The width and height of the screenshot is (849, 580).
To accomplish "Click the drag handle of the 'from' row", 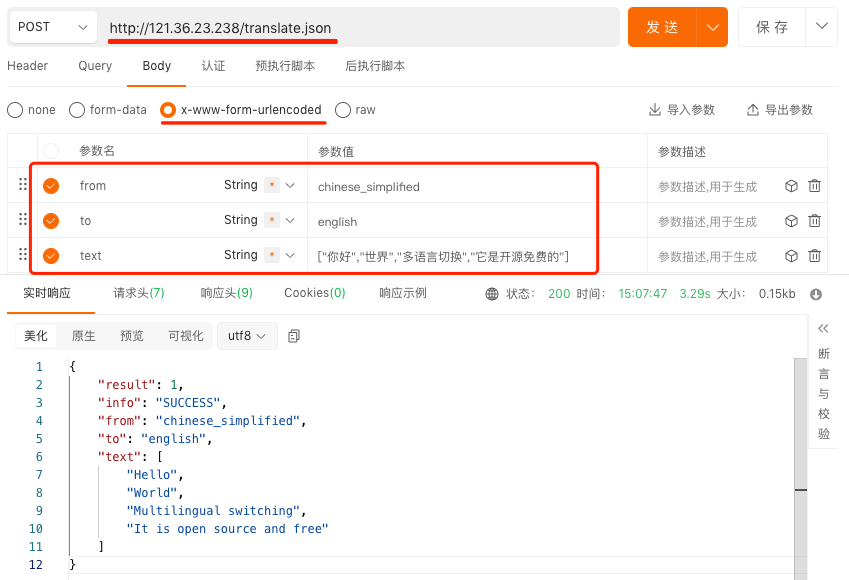I will click(22, 185).
